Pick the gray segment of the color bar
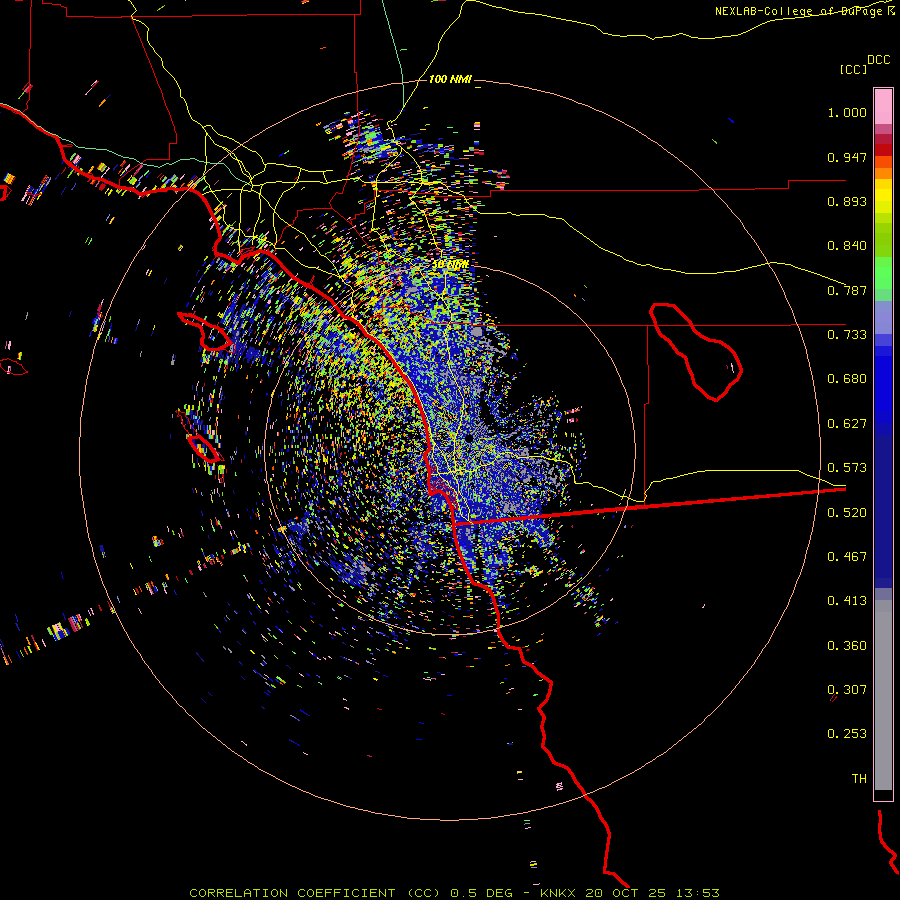This screenshot has height=900, width=900. point(883,695)
